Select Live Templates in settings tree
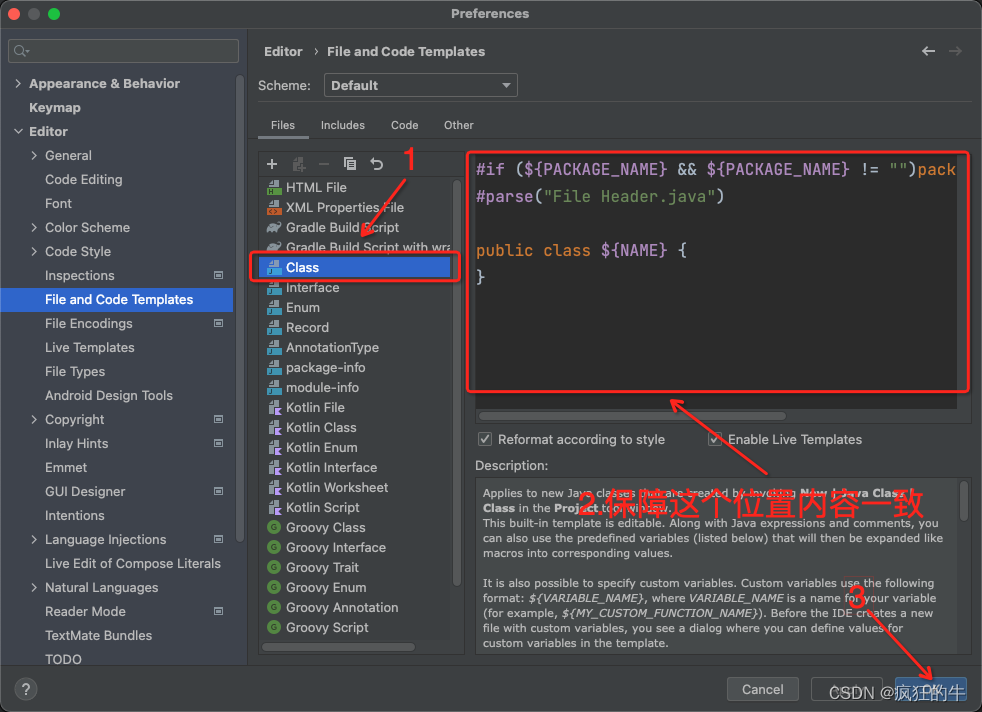The height and width of the screenshot is (712, 982). tap(90, 348)
